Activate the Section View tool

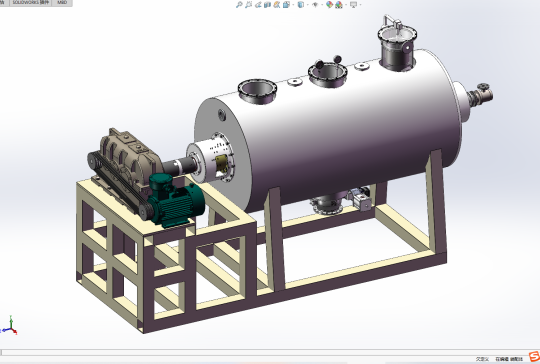pos(267,4)
